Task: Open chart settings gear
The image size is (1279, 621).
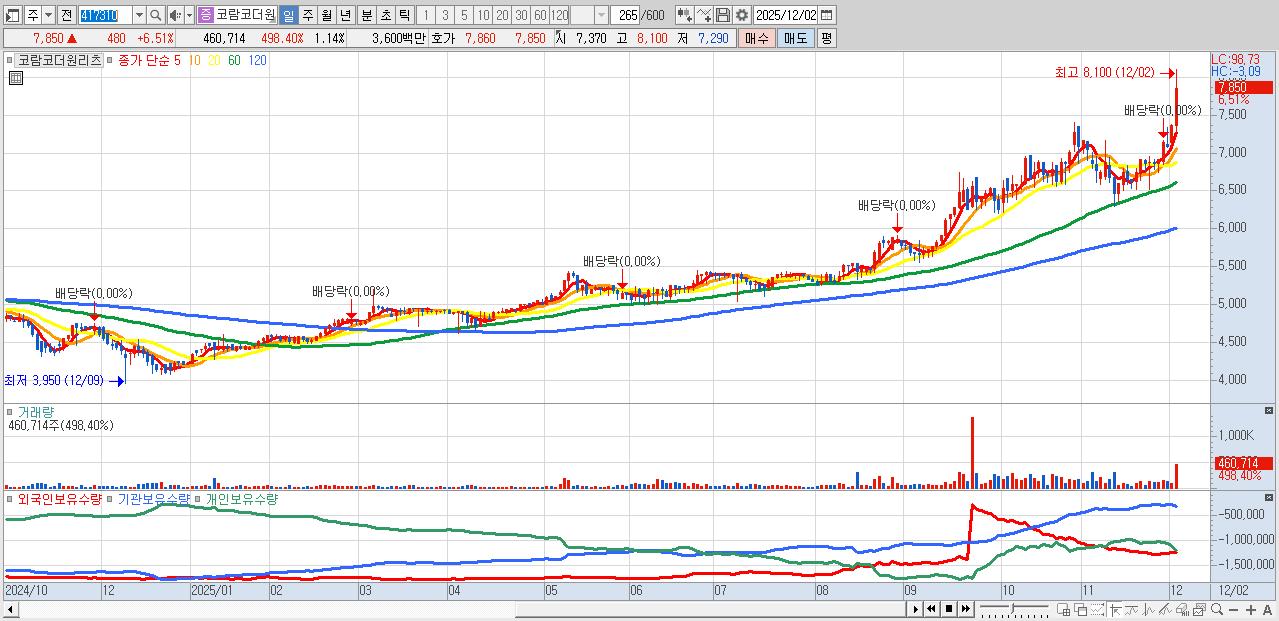Action: (x=742, y=15)
